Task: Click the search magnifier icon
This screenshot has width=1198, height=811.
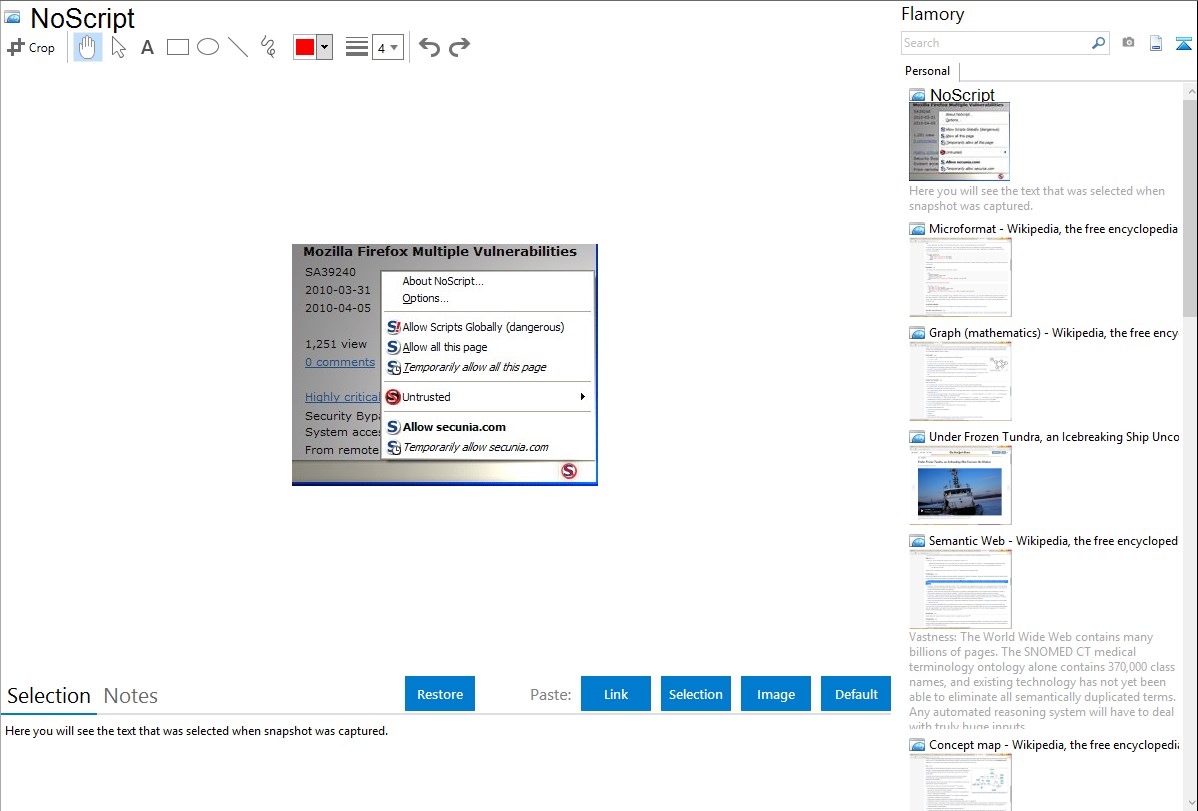Action: tap(1098, 43)
